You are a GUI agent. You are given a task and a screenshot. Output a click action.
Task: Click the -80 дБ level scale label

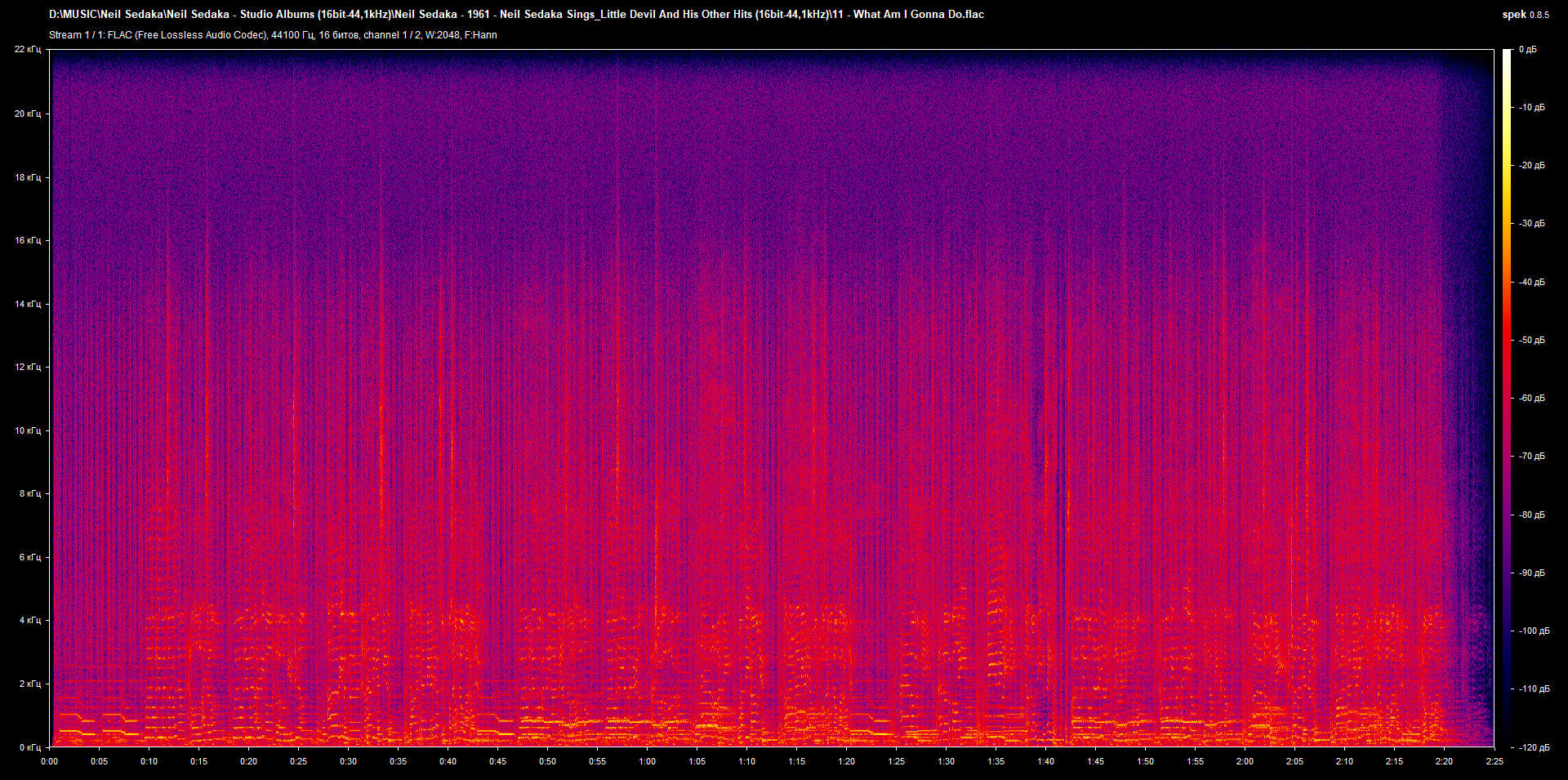(1532, 515)
